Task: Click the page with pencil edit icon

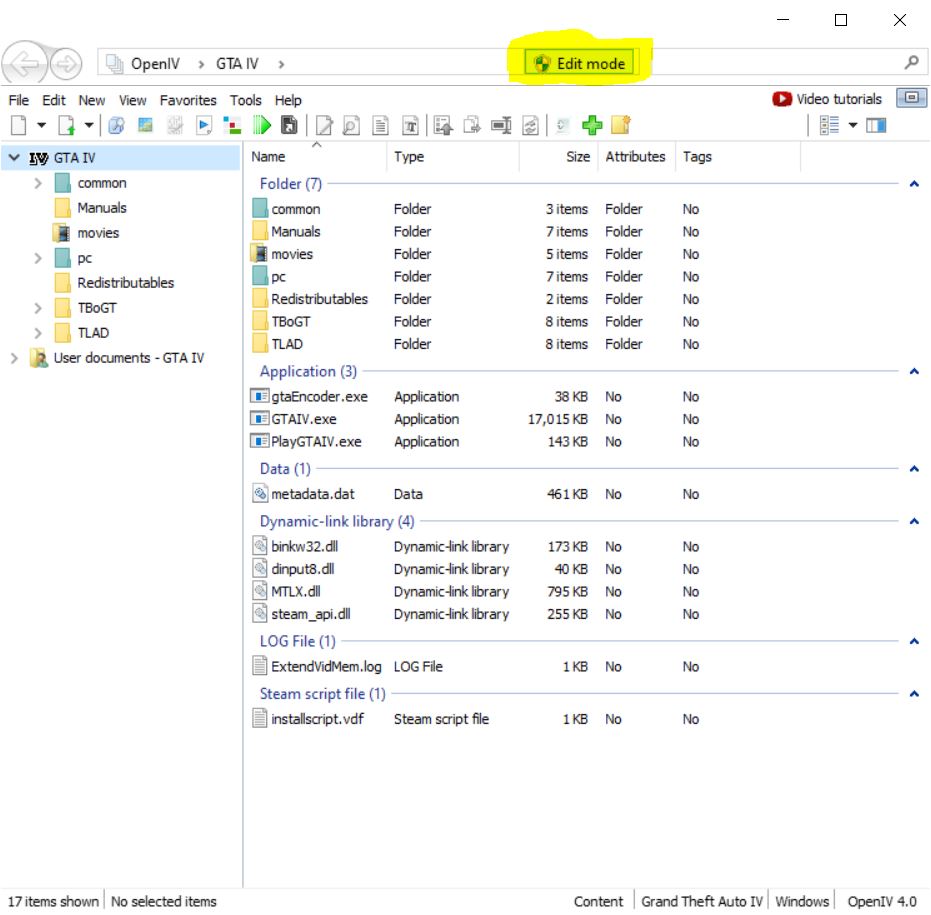Action: click(x=324, y=125)
